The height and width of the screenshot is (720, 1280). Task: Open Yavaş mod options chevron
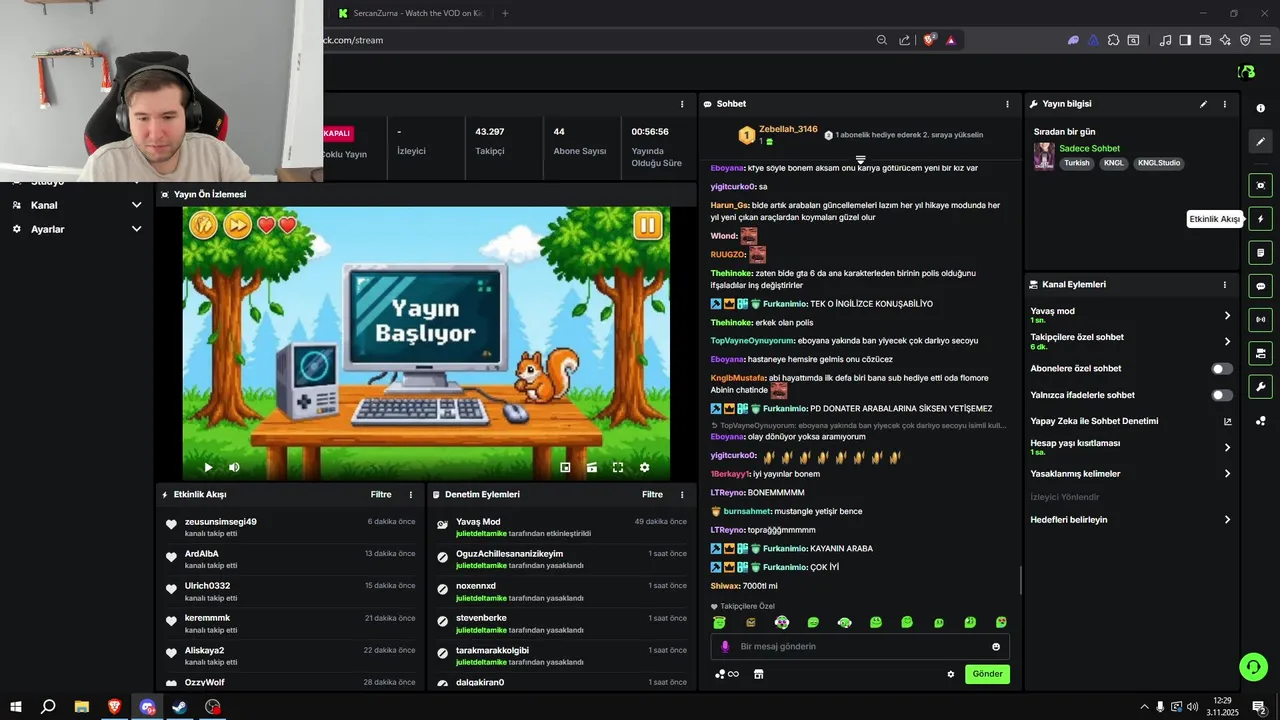coord(1227,316)
